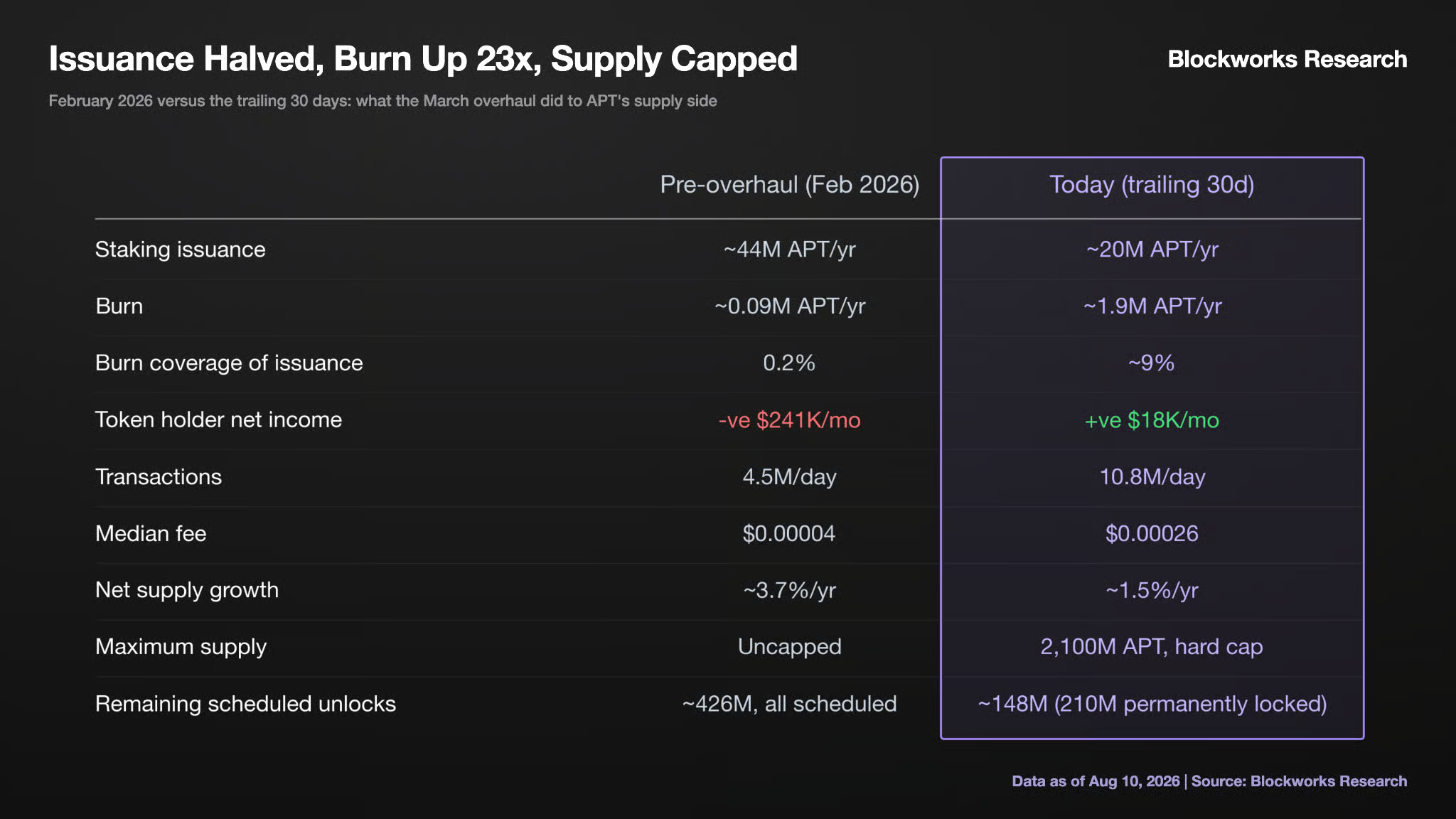Click the Blockworks Research logo text
The image size is (1456, 819).
tap(1287, 59)
